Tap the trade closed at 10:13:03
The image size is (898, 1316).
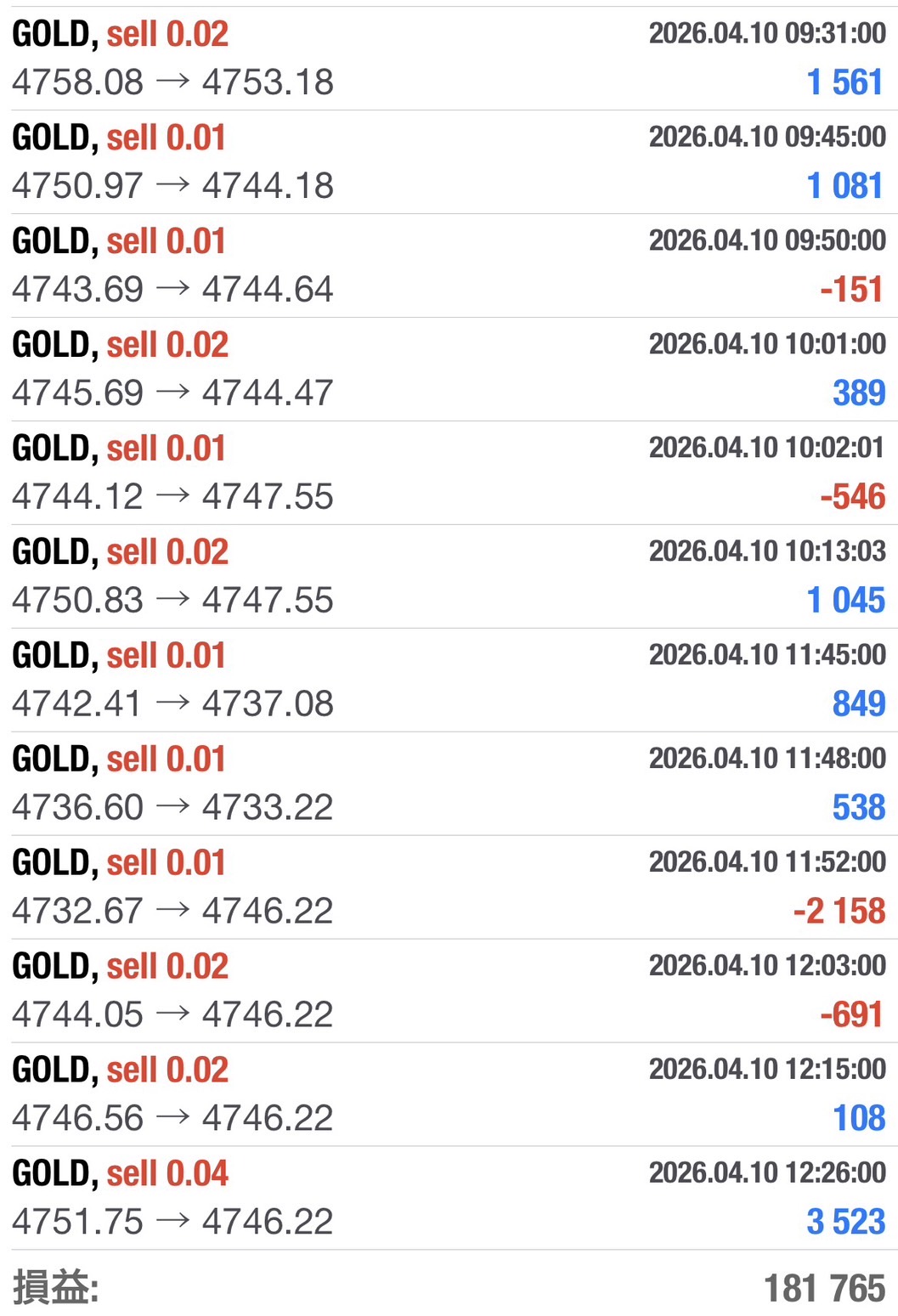click(x=449, y=576)
